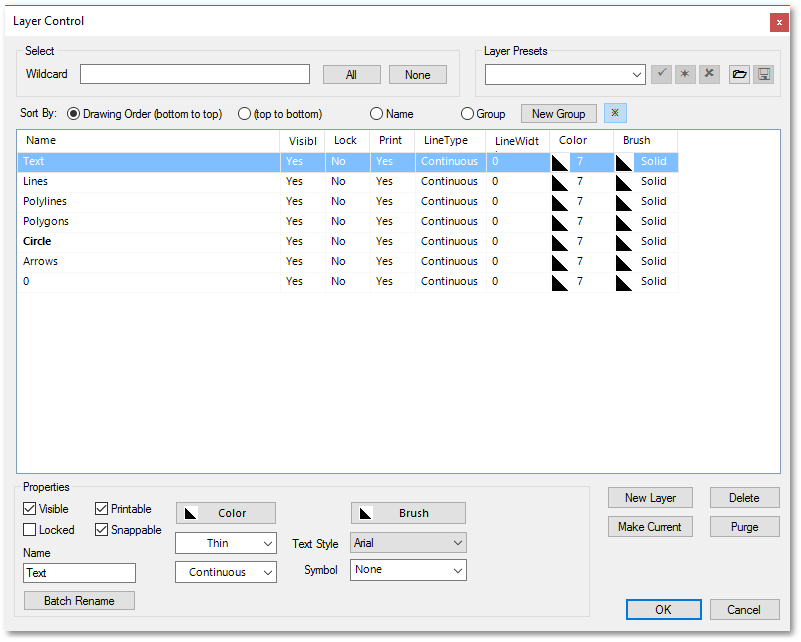Confirm with the OK button
Image resolution: width=801 pixels, height=642 pixels.
[x=664, y=610]
